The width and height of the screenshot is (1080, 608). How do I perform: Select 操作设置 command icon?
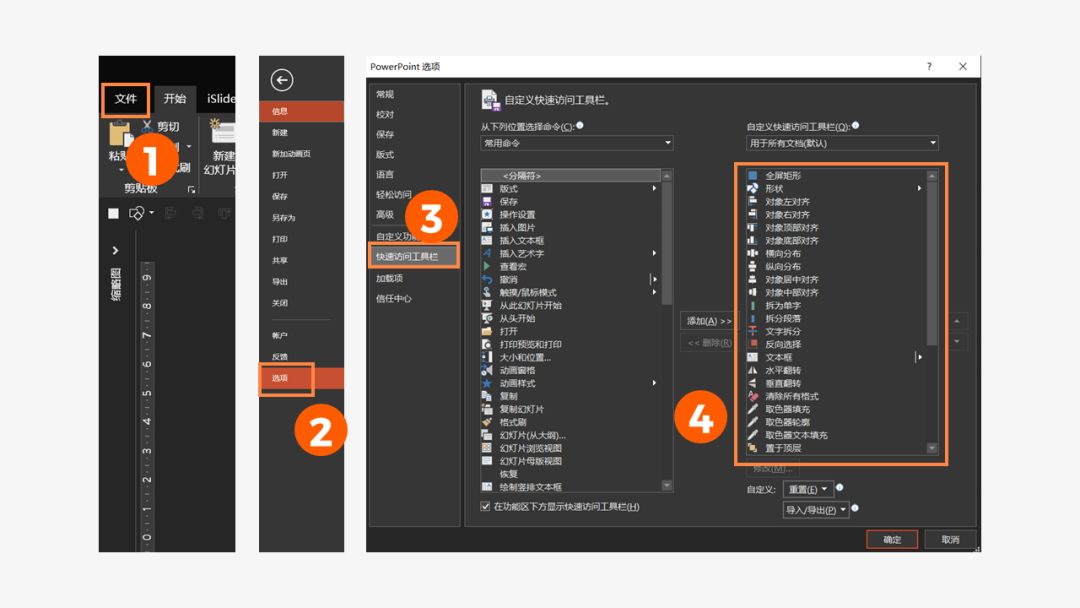click(x=487, y=215)
